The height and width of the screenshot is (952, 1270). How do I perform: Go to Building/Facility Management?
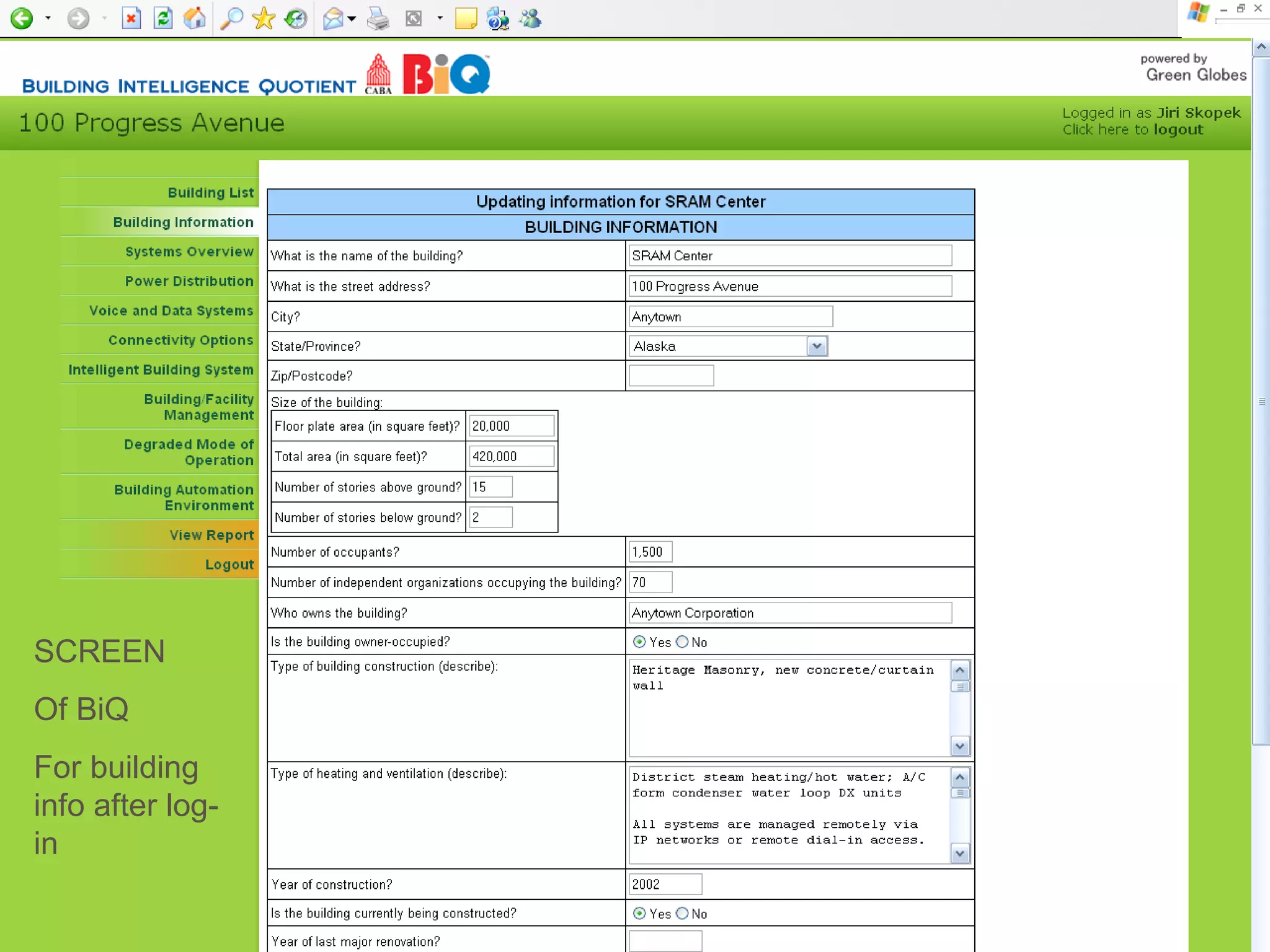(198, 407)
